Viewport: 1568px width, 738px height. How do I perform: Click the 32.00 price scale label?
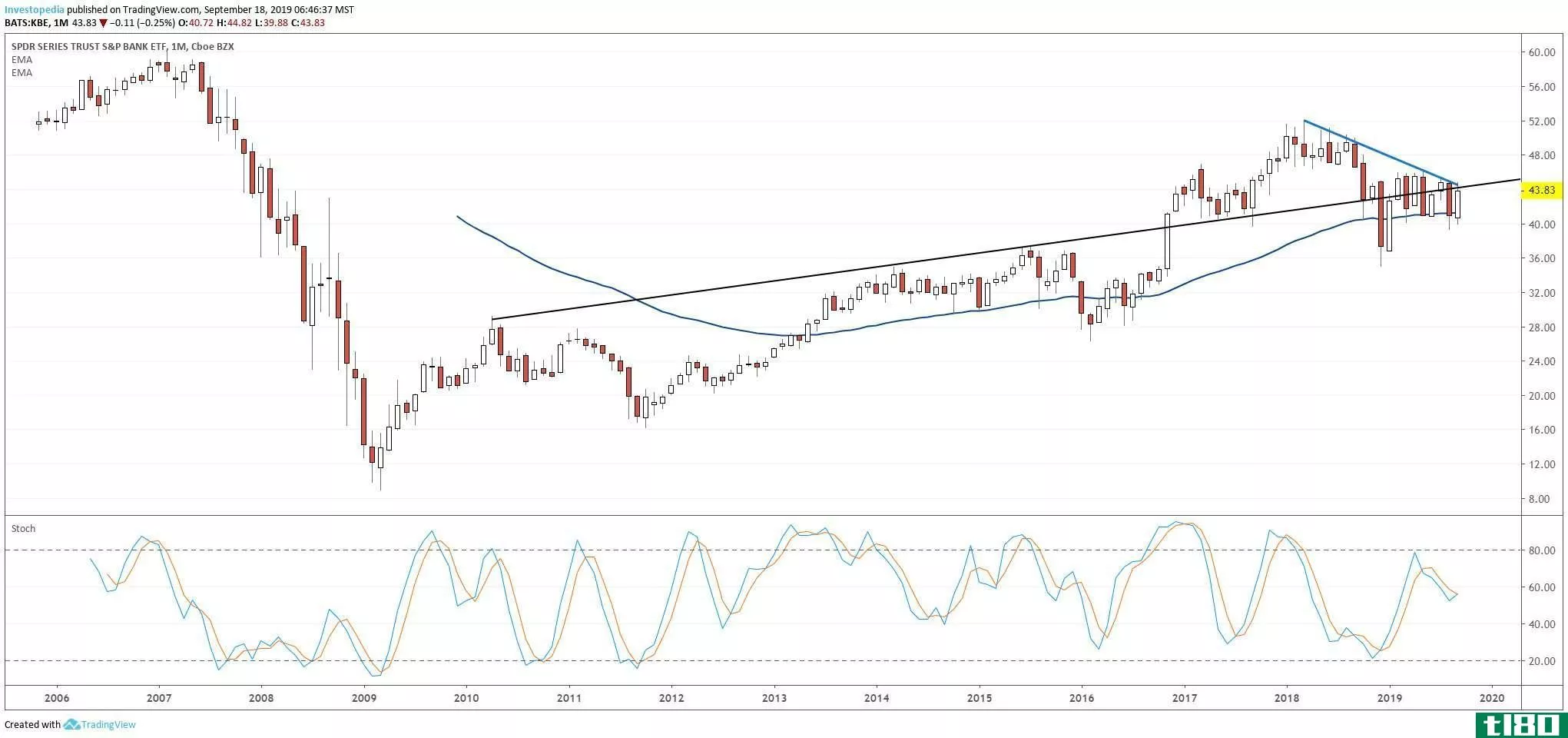pos(1541,293)
